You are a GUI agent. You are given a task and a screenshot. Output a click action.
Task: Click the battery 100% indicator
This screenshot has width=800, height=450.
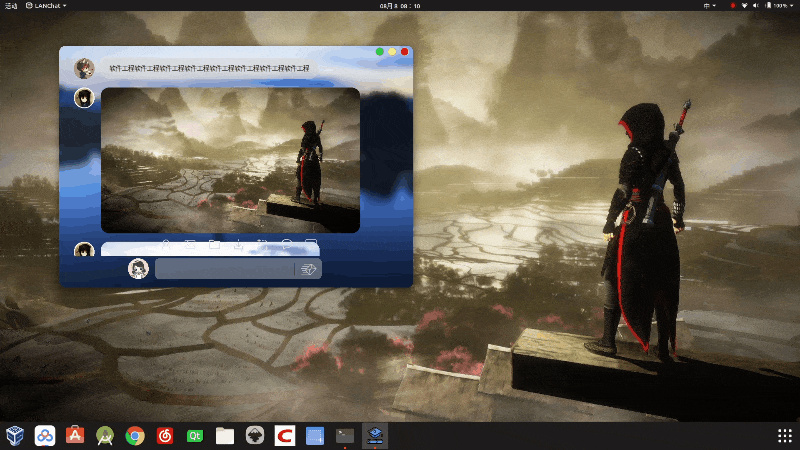coord(776,6)
